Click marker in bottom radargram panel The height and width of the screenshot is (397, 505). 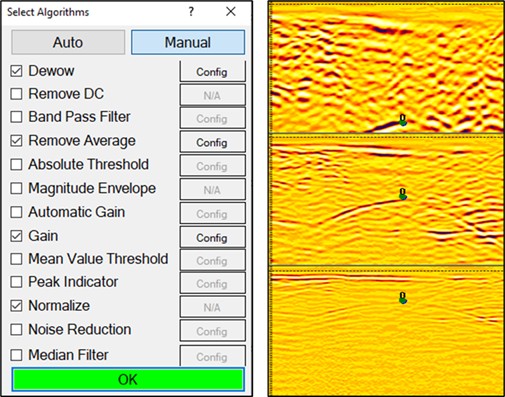coord(403,298)
